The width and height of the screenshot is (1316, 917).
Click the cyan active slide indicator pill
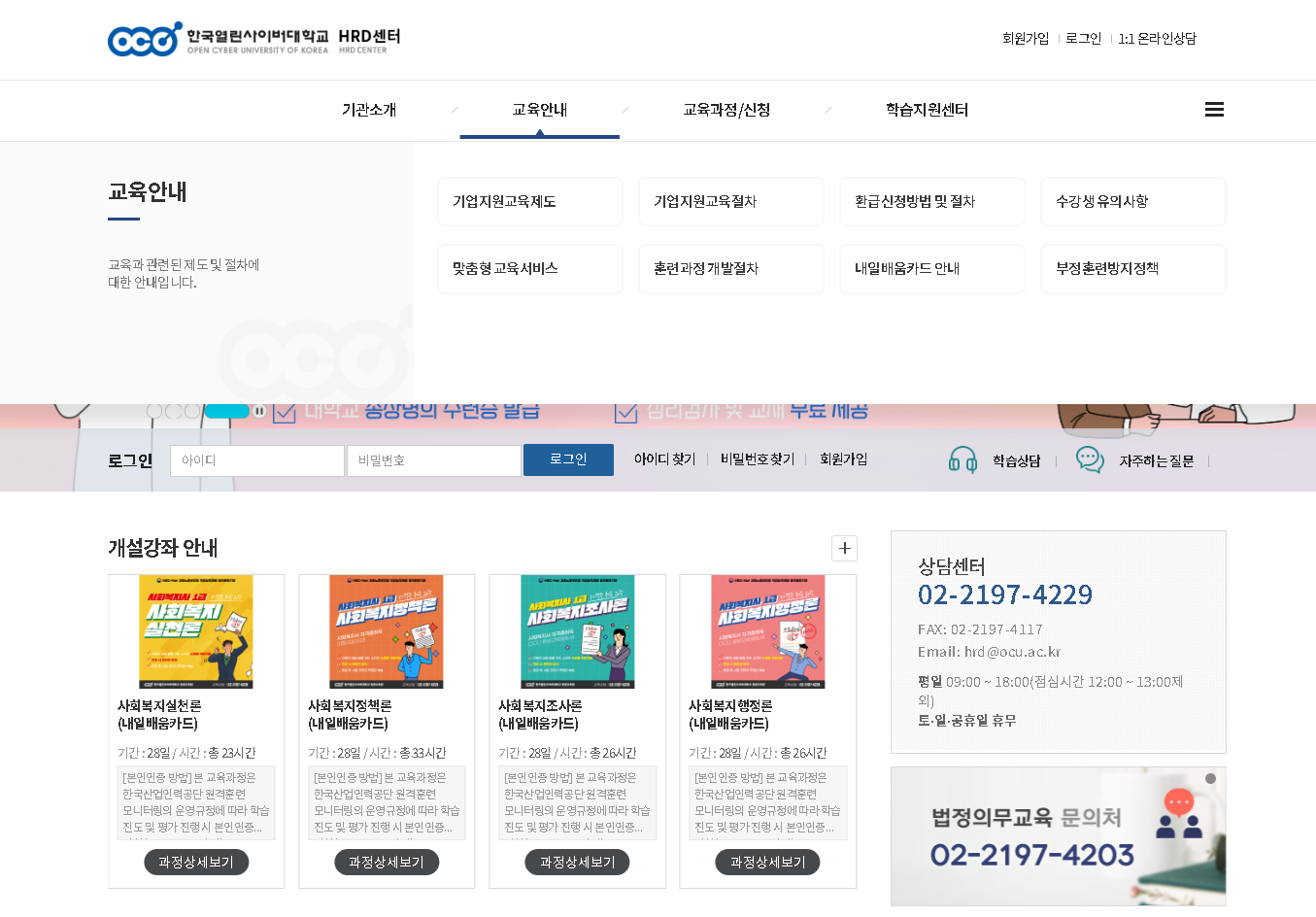[x=227, y=411]
